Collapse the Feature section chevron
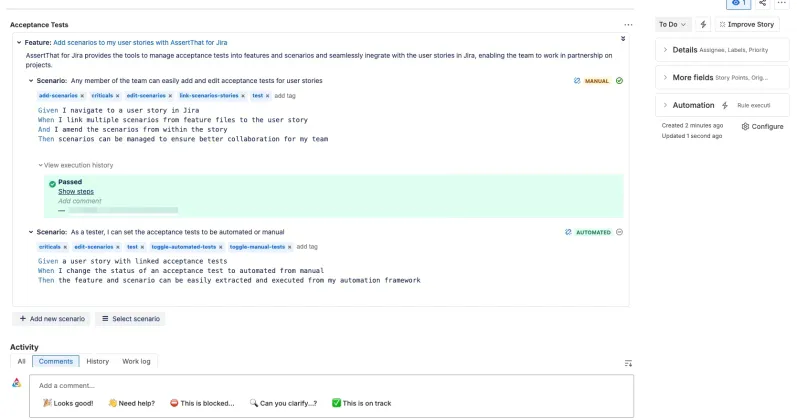797x420 pixels. click(x=19, y=43)
